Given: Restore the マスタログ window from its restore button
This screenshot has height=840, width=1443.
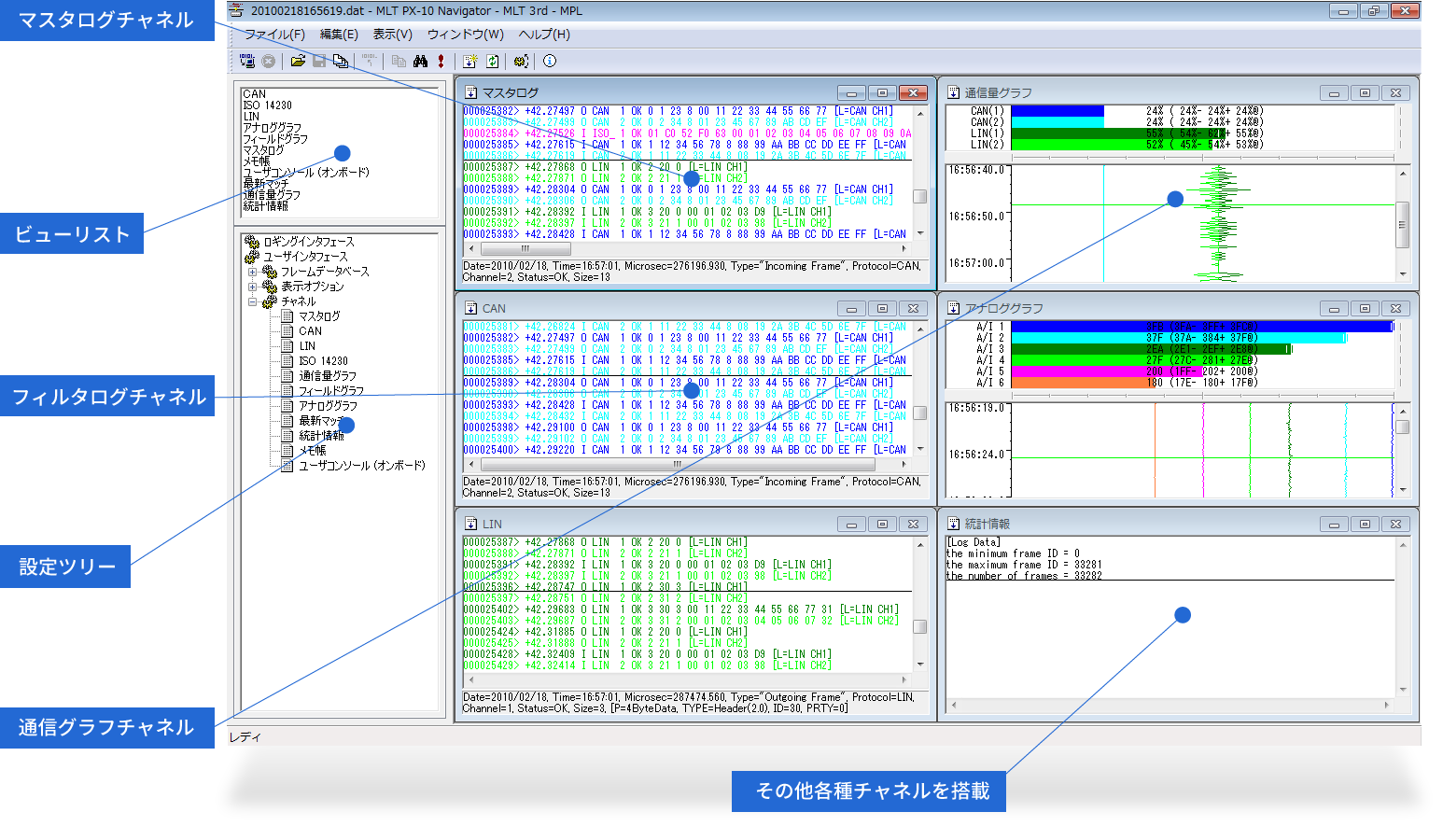Looking at the screenshot, I should click(882, 92).
